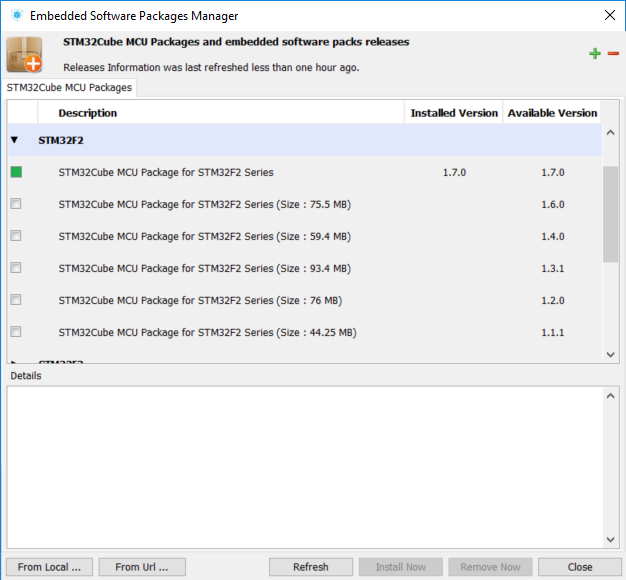Check the 75.5 MB STM32F2 package box
The height and width of the screenshot is (580, 626).
point(16,204)
